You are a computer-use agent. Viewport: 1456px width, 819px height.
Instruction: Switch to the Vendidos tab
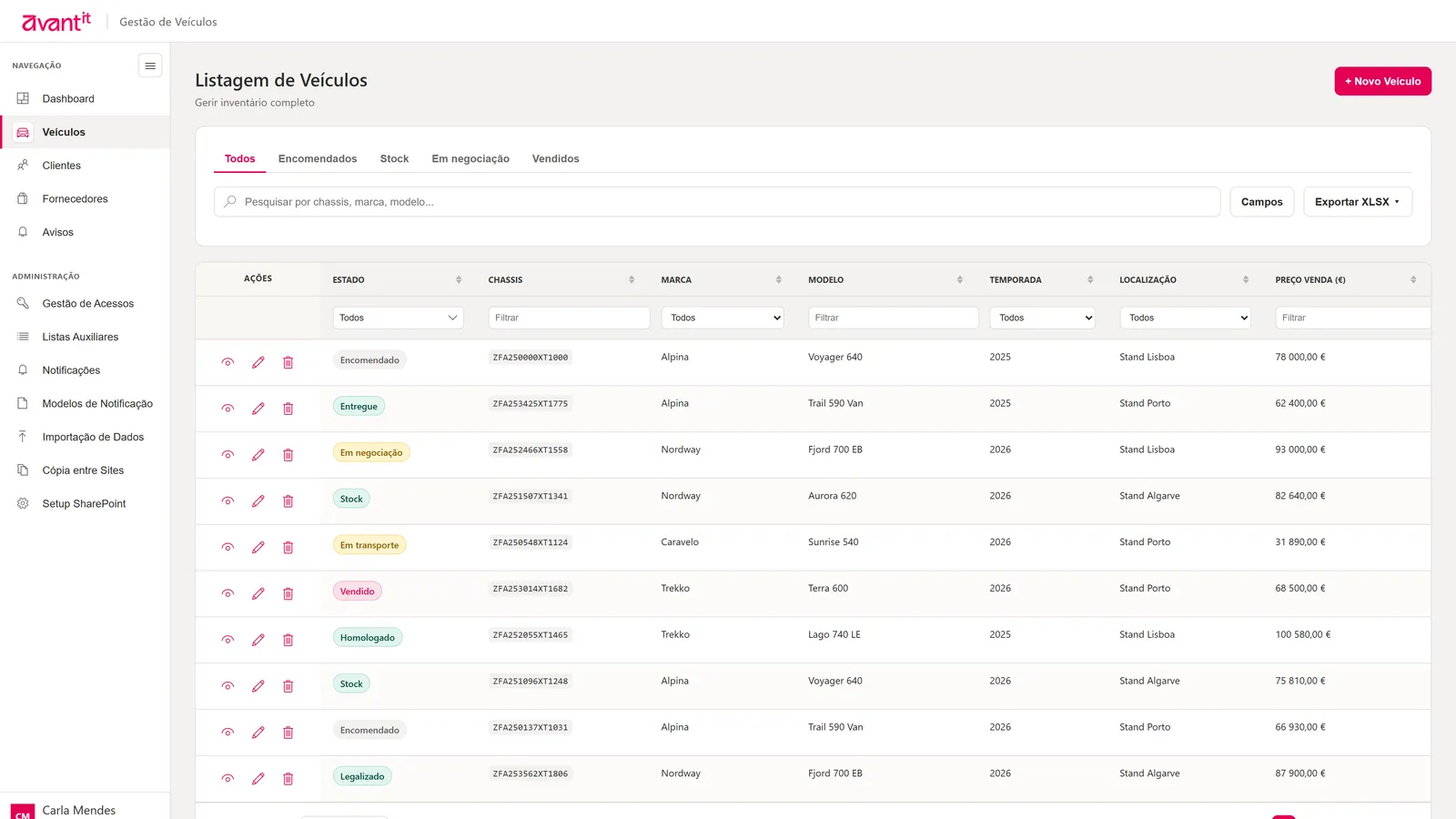click(x=556, y=158)
